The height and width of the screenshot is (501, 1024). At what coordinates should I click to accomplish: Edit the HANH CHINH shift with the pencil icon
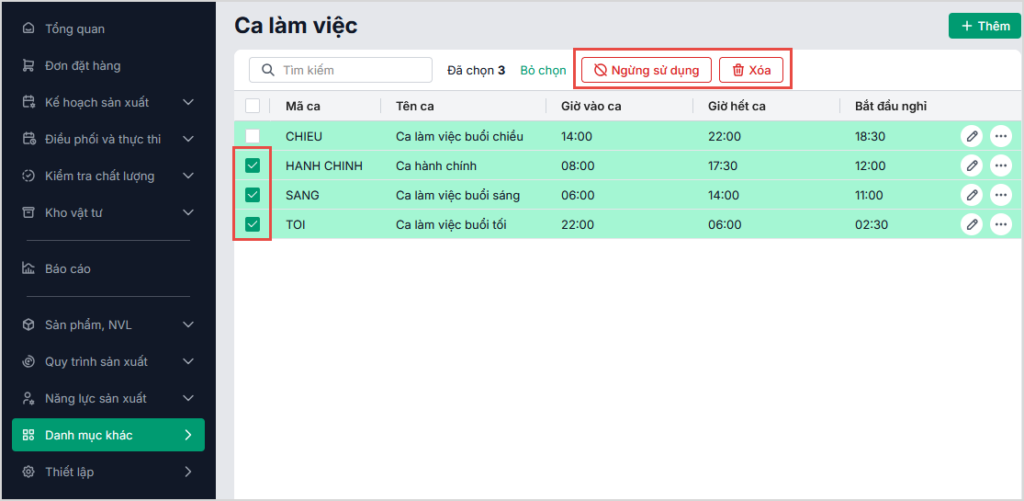pyautogui.click(x=972, y=165)
